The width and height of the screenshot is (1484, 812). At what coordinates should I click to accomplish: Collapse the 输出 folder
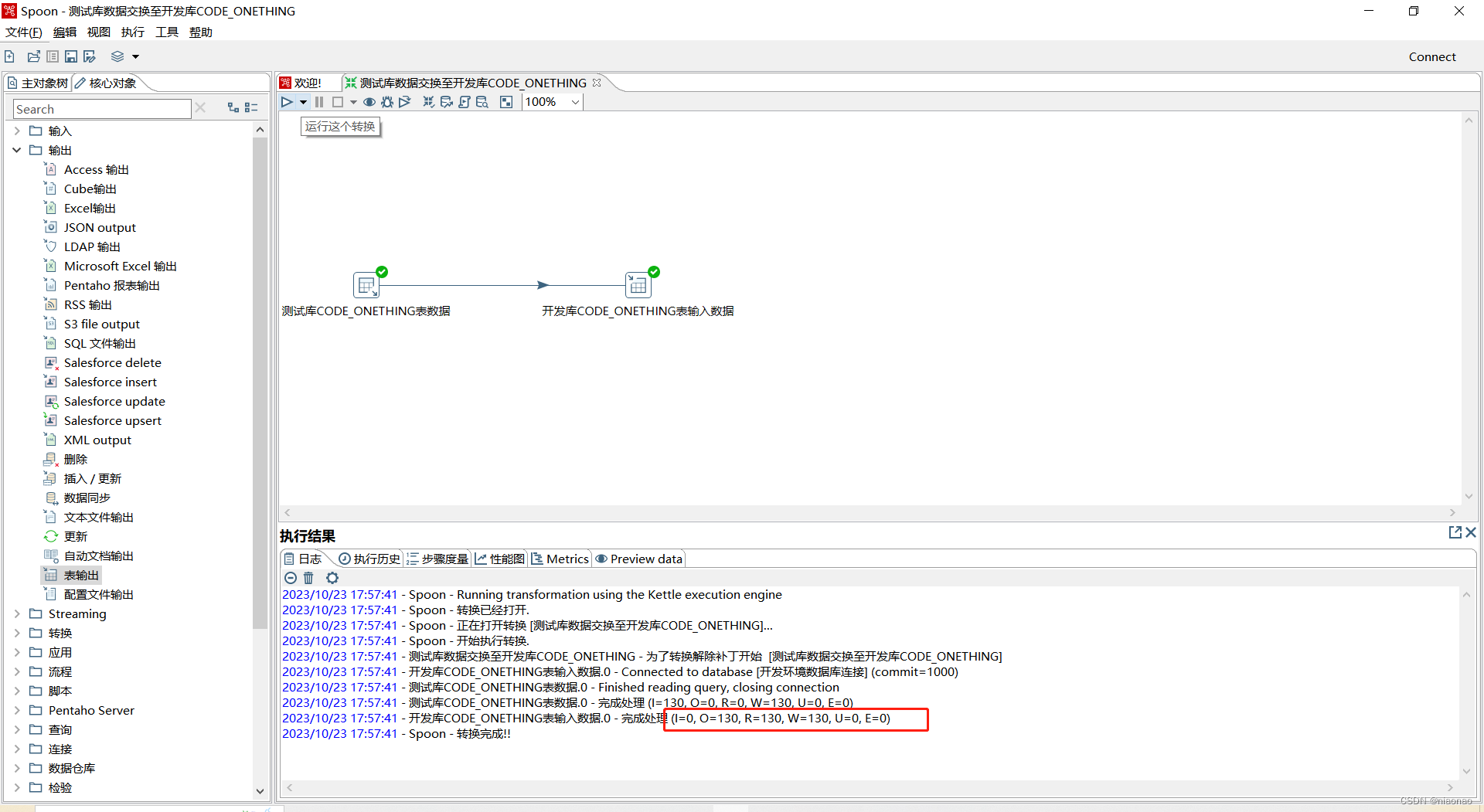(x=17, y=150)
